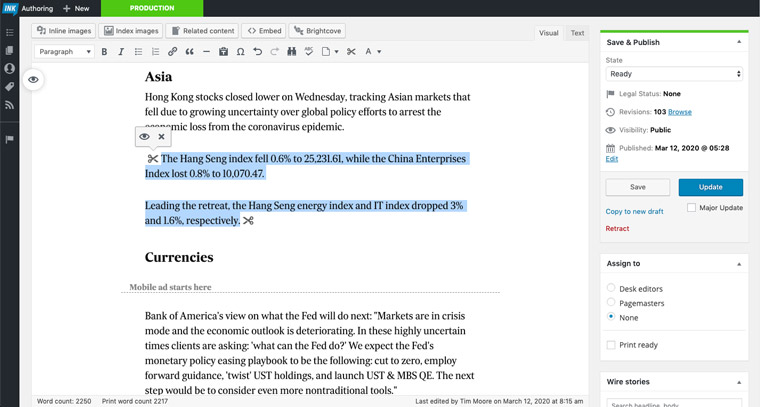Image resolution: width=760 pixels, height=407 pixels.
Task: Open the Paragraph format dropdown
Action: click(x=64, y=51)
